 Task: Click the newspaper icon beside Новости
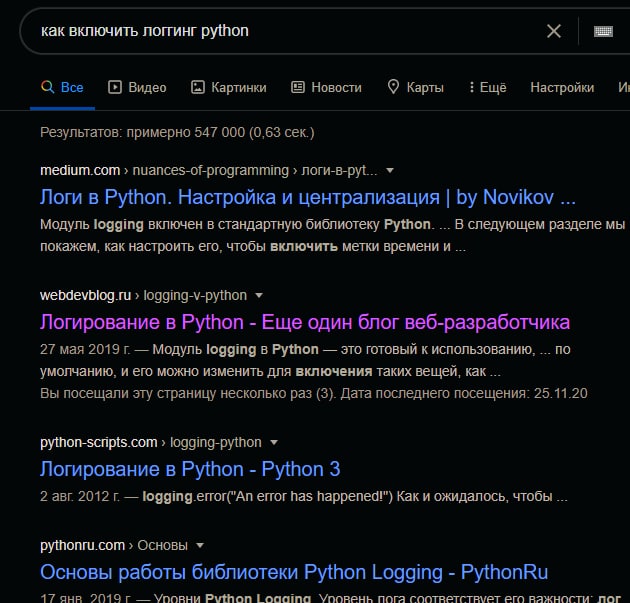298,87
